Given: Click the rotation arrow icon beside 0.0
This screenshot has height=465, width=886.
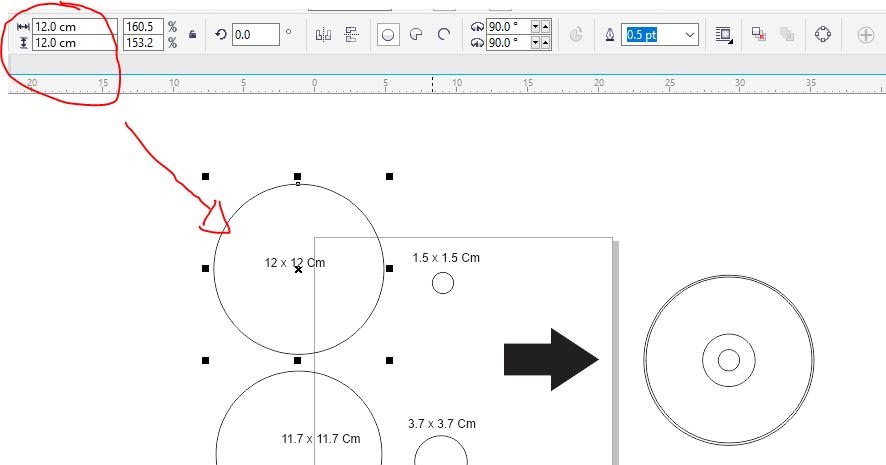Looking at the screenshot, I should point(220,34).
